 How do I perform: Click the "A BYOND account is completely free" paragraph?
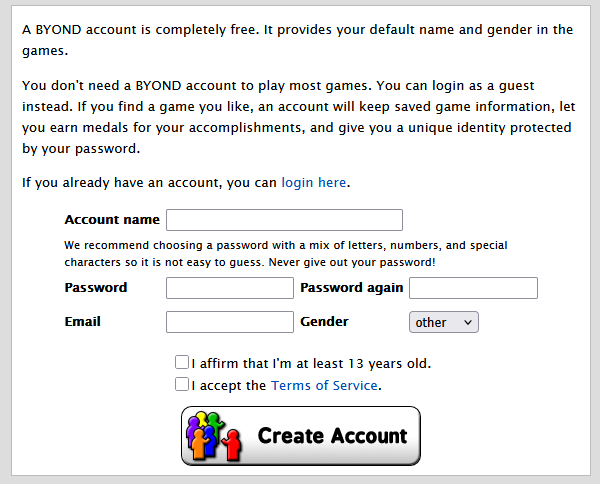coord(297,39)
